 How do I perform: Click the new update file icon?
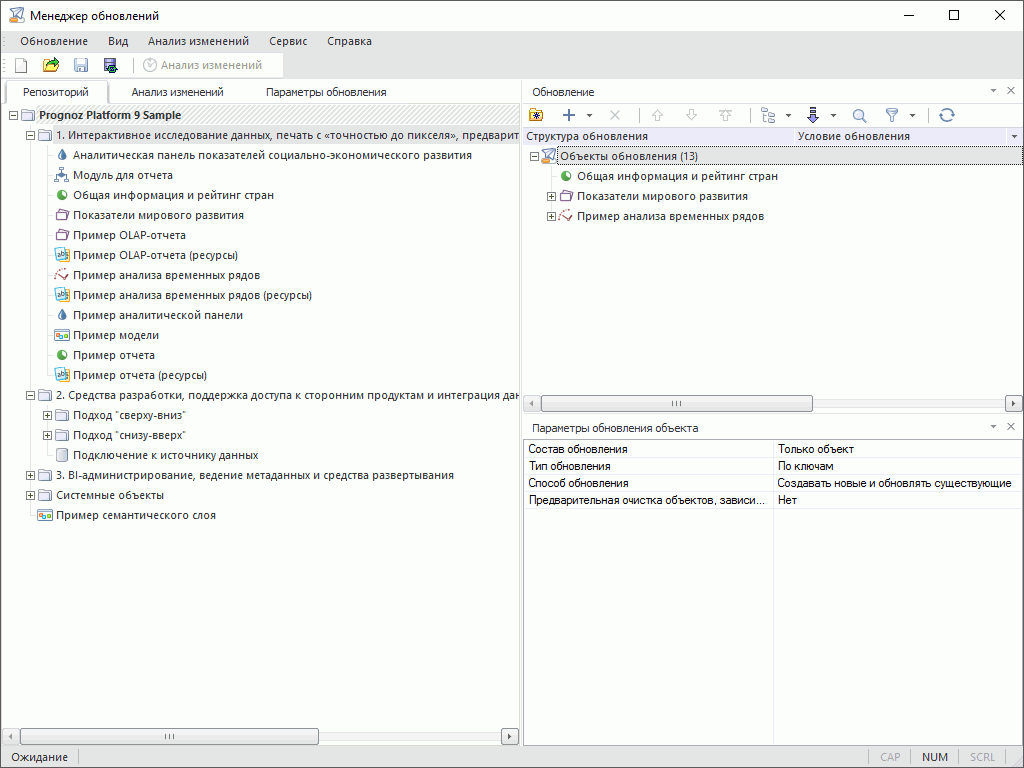[x=21, y=65]
